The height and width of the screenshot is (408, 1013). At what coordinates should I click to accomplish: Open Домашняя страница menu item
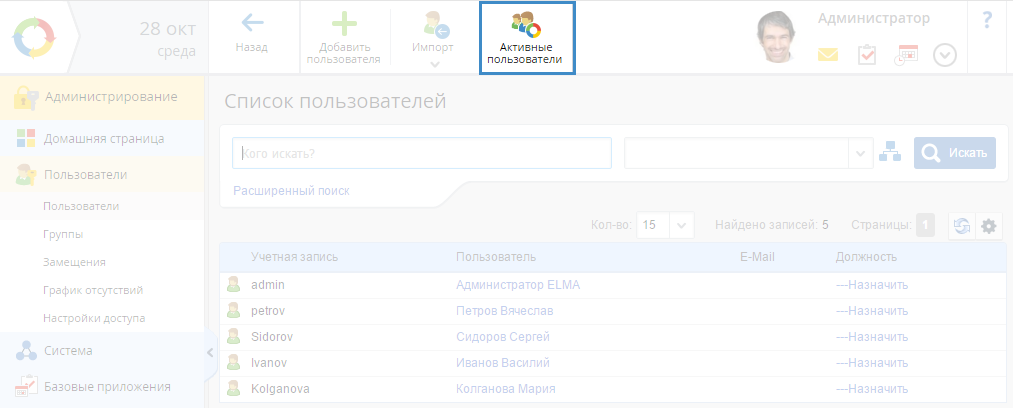(102, 138)
